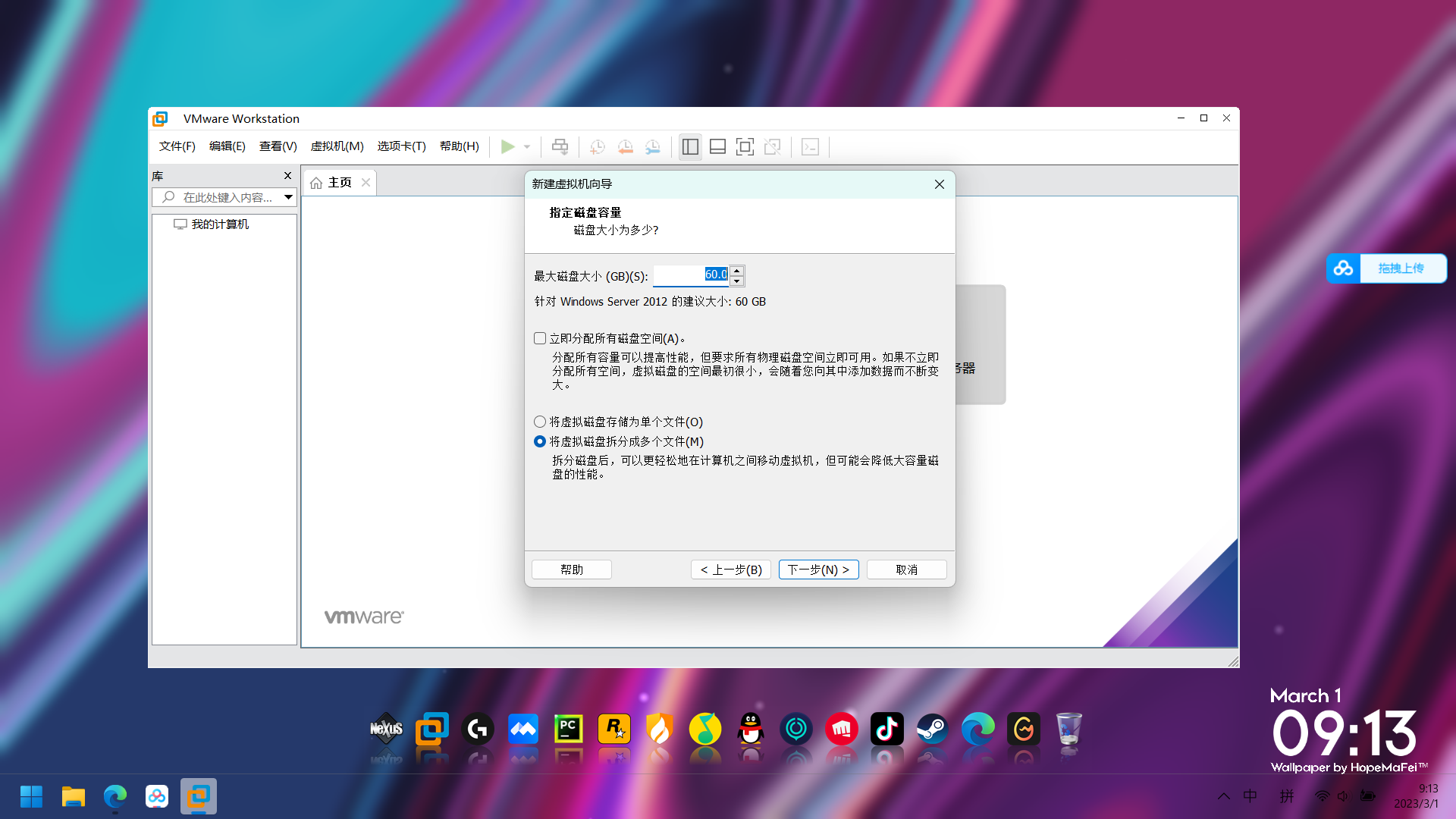Image resolution: width=1456 pixels, height=819 pixels.
Task: Select 我的计算机 in library tree
Action: tap(220, 224)
